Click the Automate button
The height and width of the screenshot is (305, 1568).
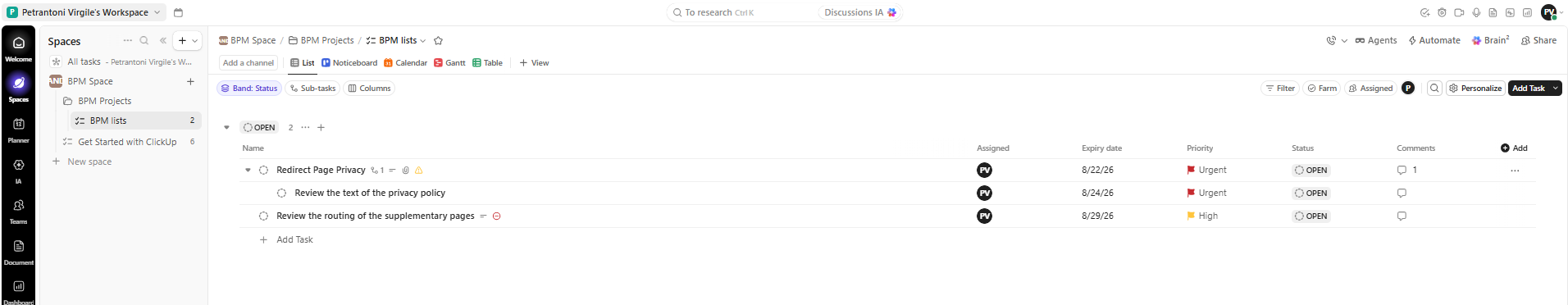(x=1434, y=40)
